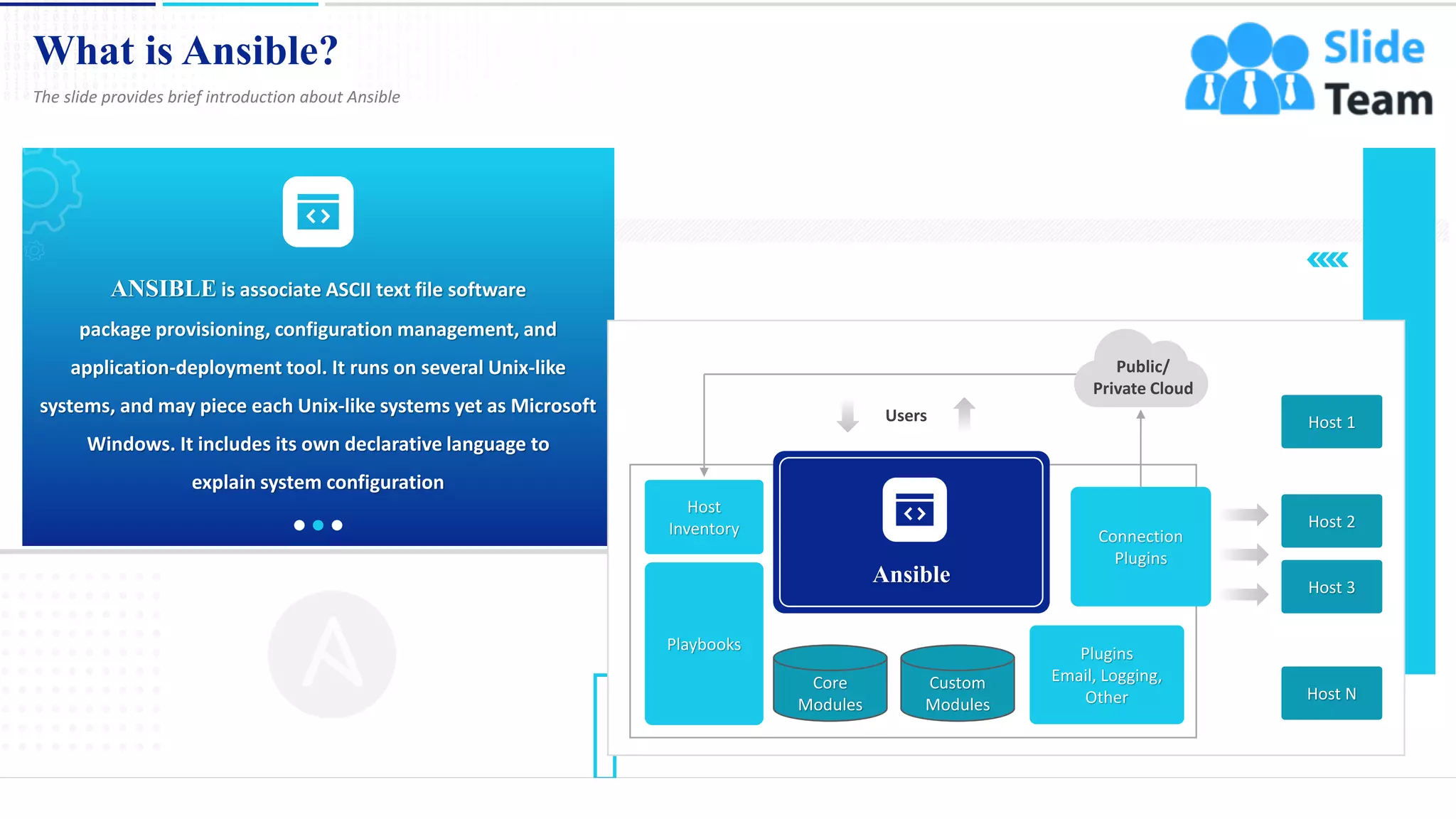Select the last white pagination dot
Viewport: 1456px width, 819px height.
click(x=337, y=525)
